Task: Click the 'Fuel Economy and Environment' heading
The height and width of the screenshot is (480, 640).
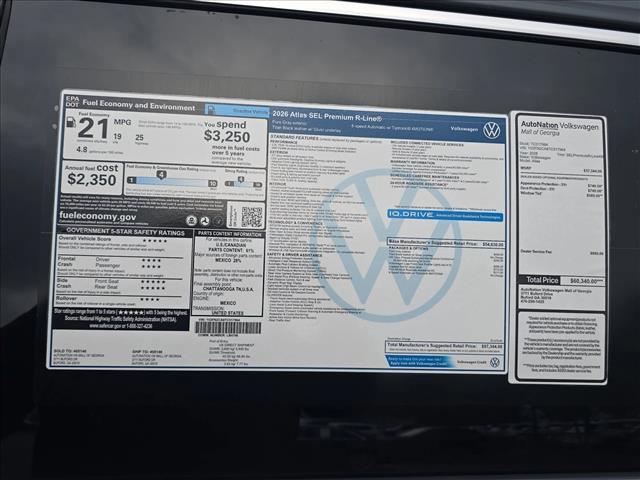Action: click(x=139, y=105)
